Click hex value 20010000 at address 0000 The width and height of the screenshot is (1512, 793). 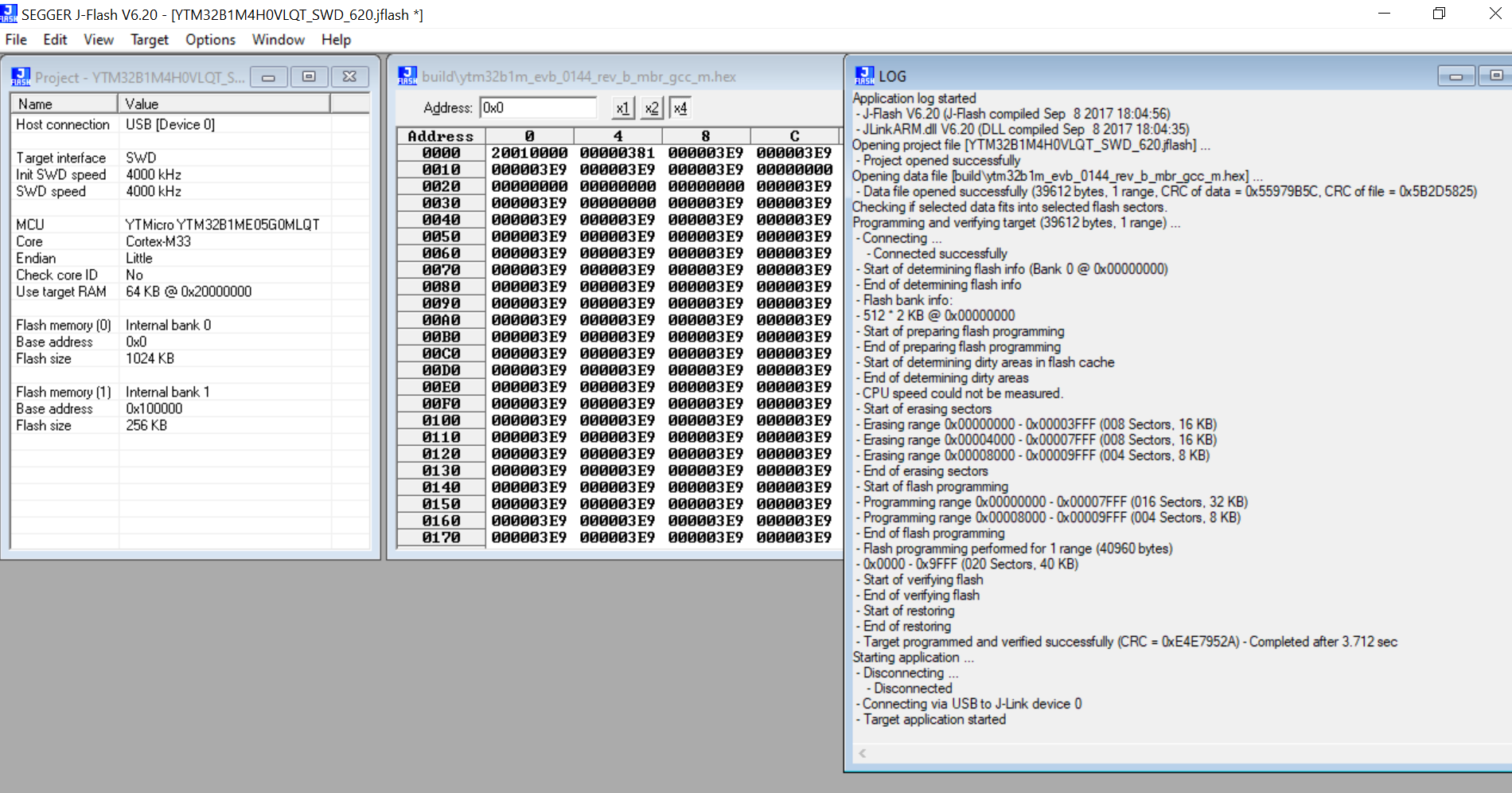[529, 153]
